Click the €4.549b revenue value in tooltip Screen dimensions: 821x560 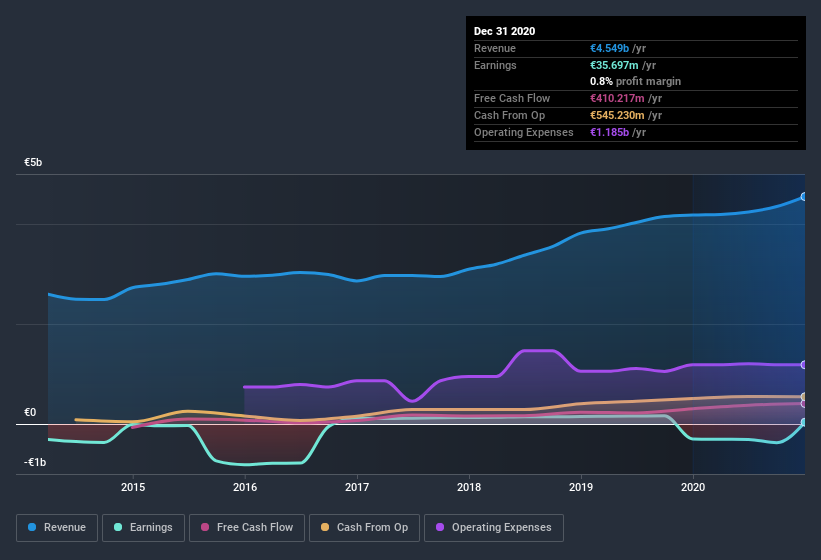[609, 48]
